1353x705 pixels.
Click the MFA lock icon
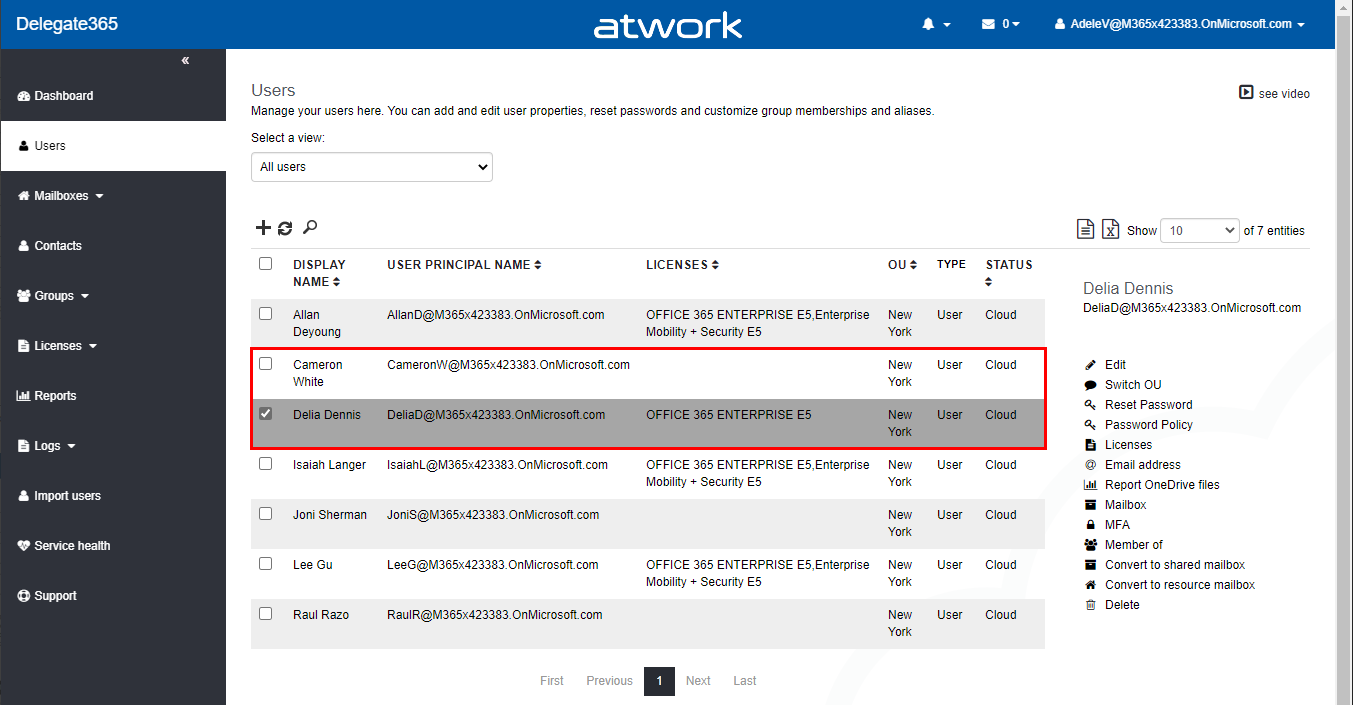pos(1090,525)
